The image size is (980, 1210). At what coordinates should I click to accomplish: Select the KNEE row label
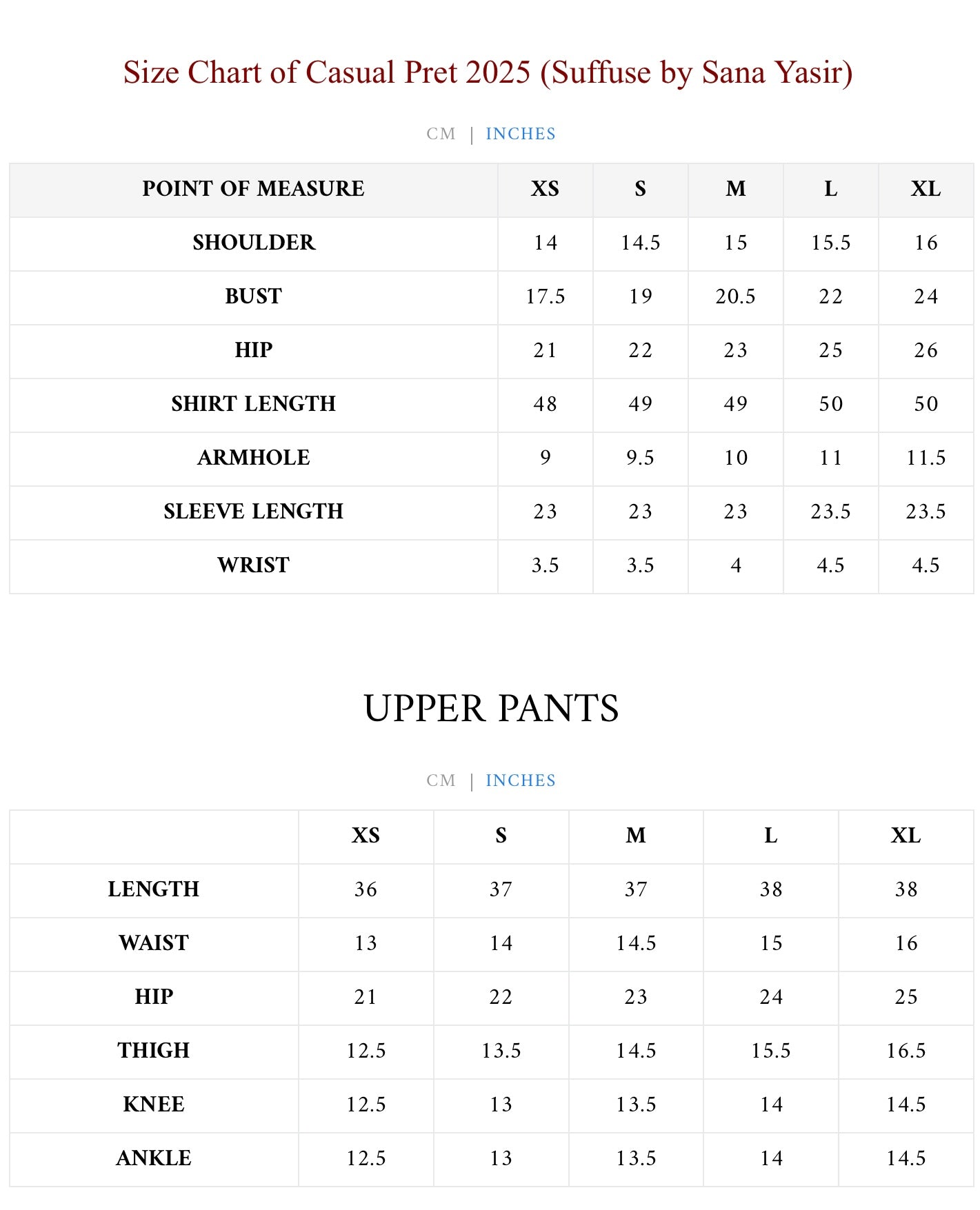click(x=154, y=1105)
